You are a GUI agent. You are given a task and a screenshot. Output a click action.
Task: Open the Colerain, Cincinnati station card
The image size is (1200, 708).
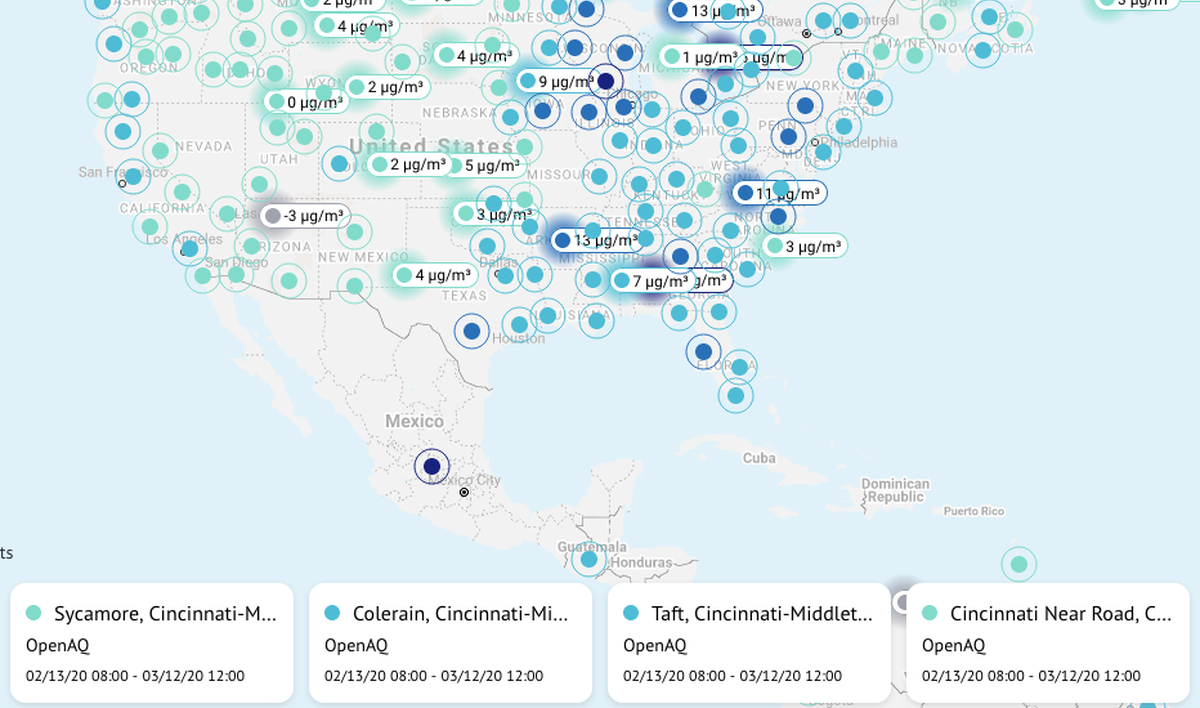pyautogui.click(x=450, y=643)
